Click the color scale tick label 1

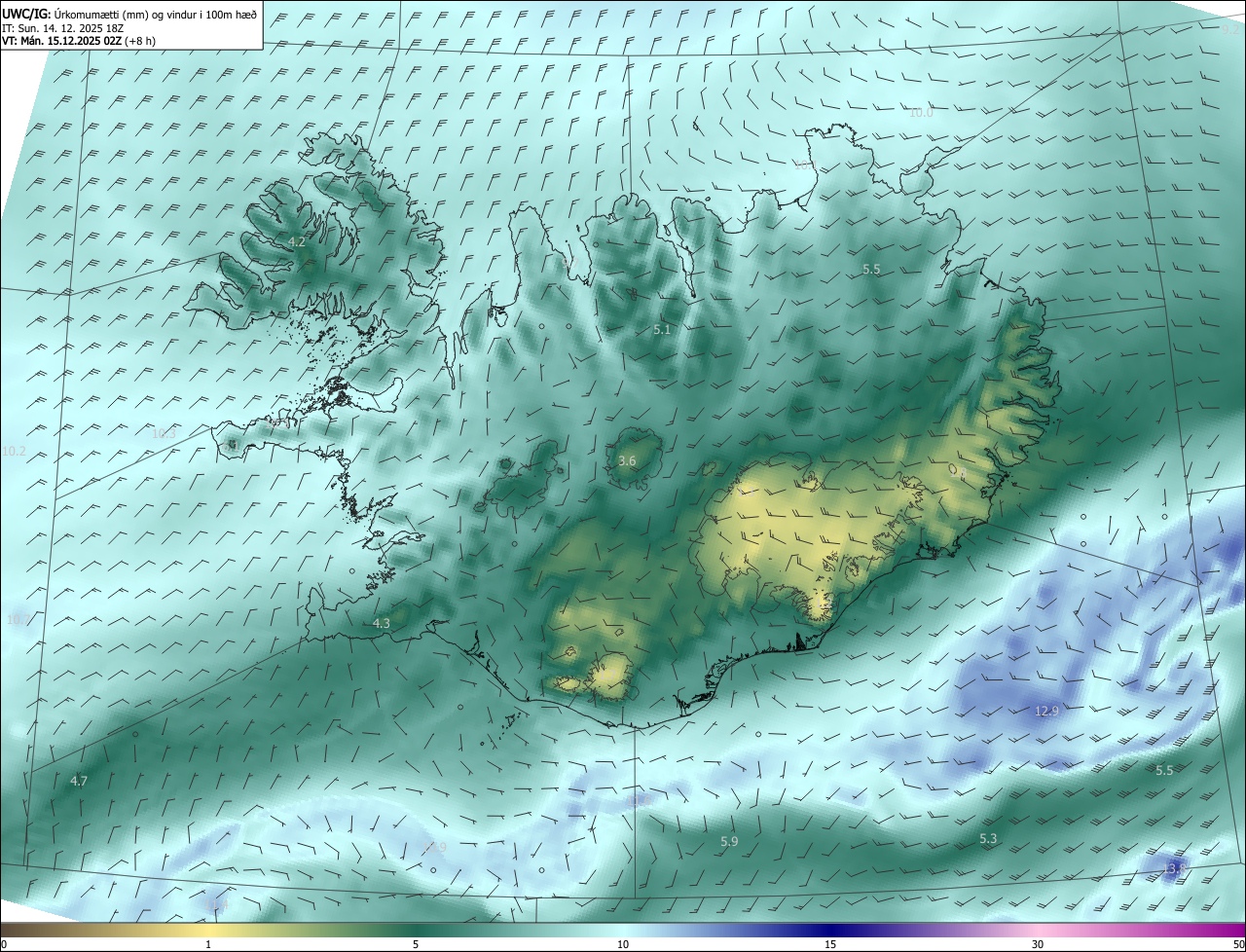208,945
